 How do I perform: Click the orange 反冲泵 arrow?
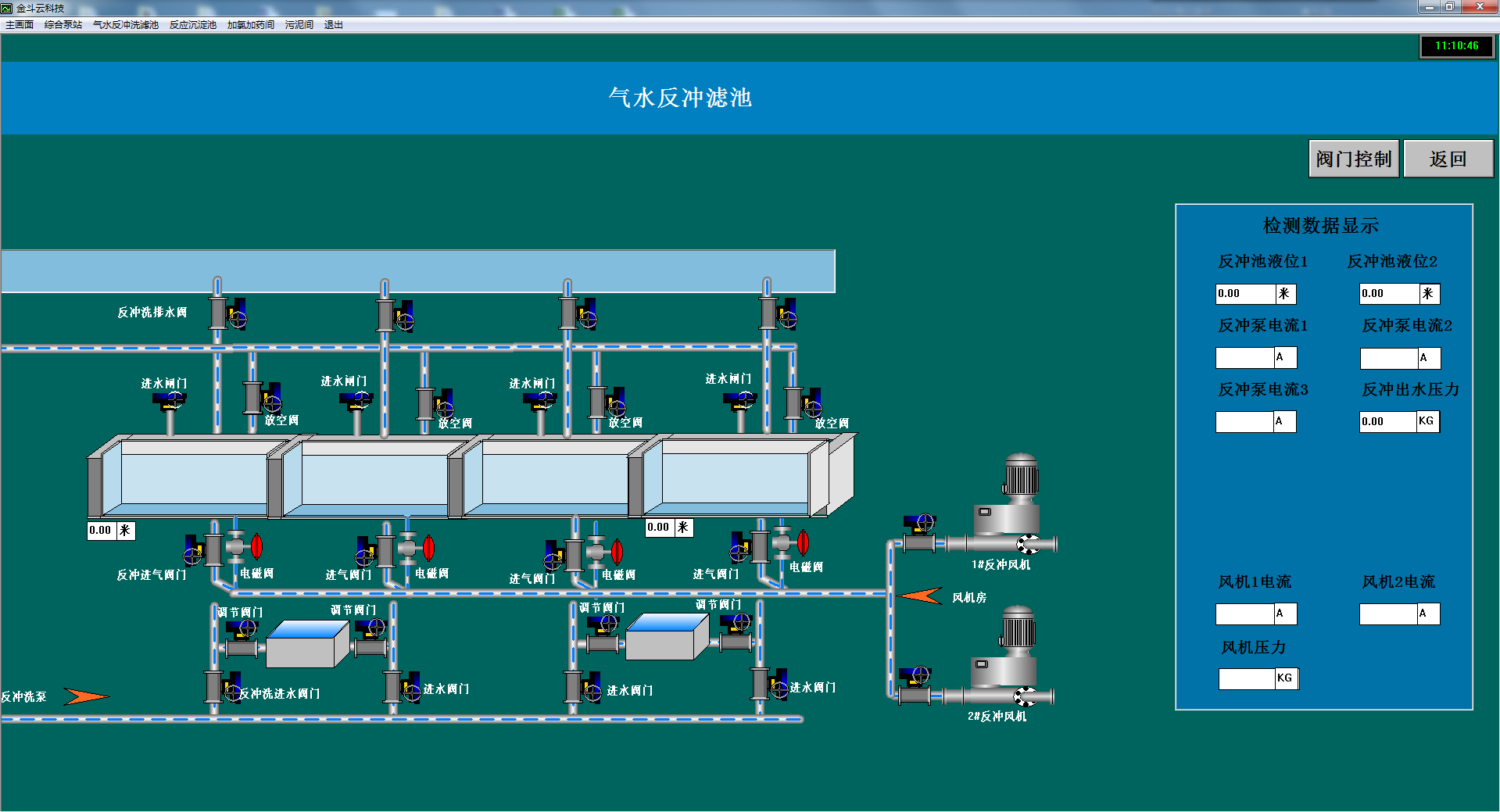84,696
